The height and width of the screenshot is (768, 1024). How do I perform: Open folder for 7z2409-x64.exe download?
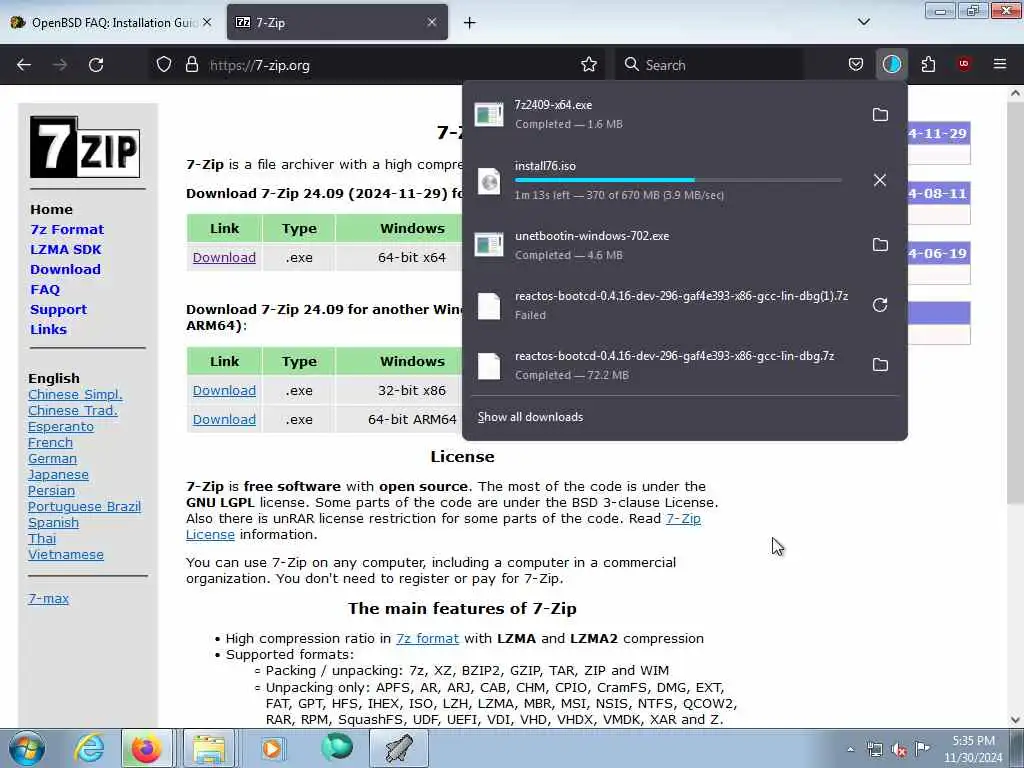880,115
